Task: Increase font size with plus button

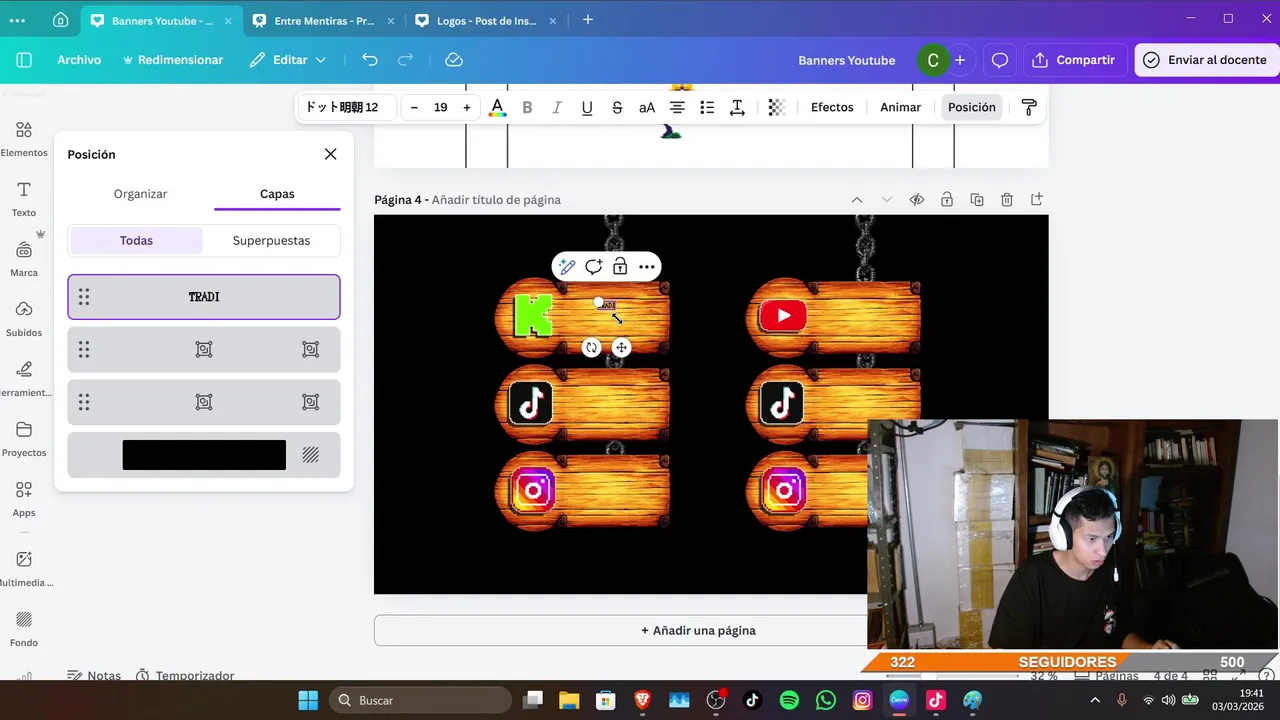Action: (x=467, y=107)
